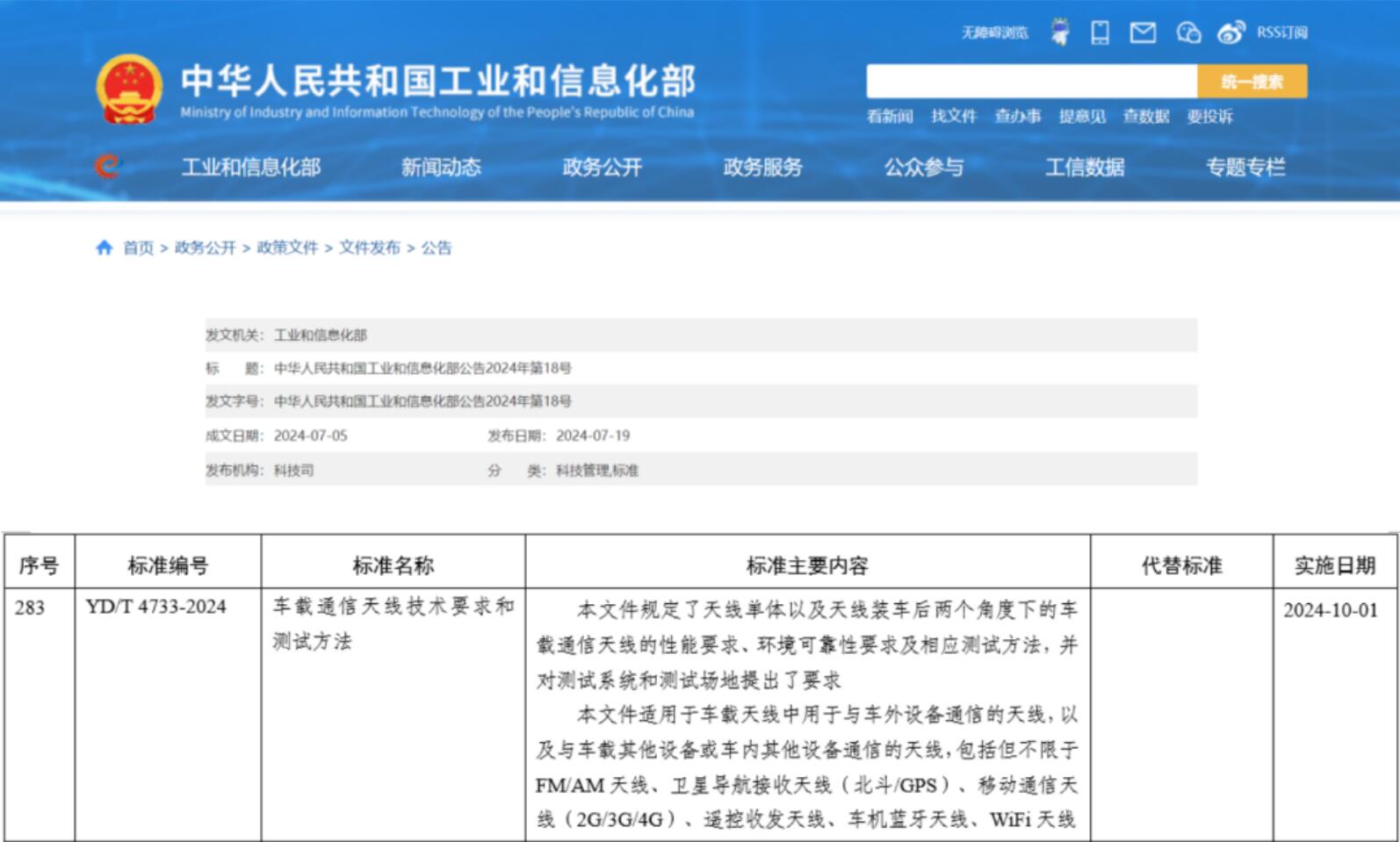The image size is (1400, 842).
Task: Click into the site search box
Action: tap(1032, 82)
